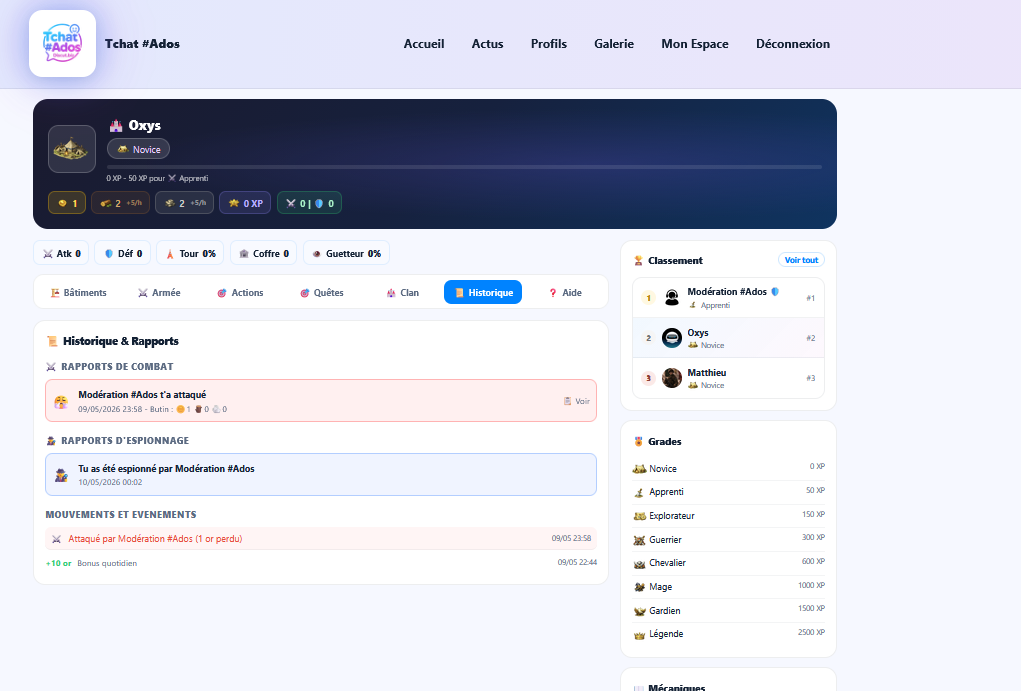Click the wood resource counter +5/h
1021x691 pixels.
click(x=120, y=203)
